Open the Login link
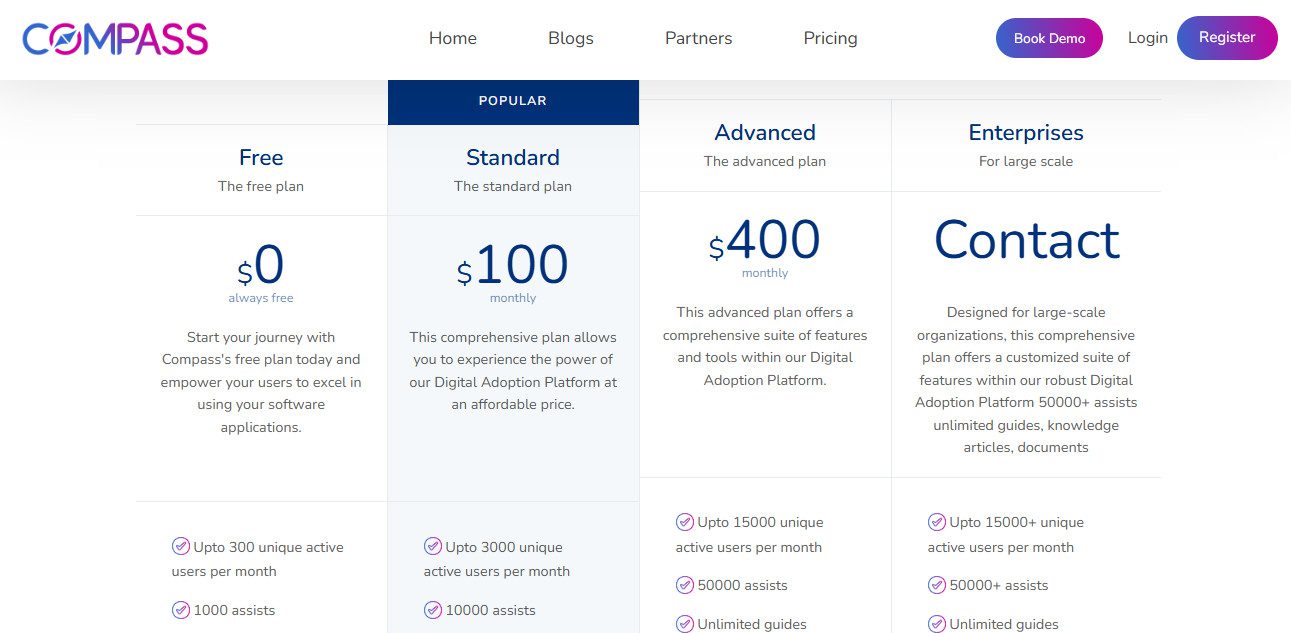 [x=1147, y=37]
